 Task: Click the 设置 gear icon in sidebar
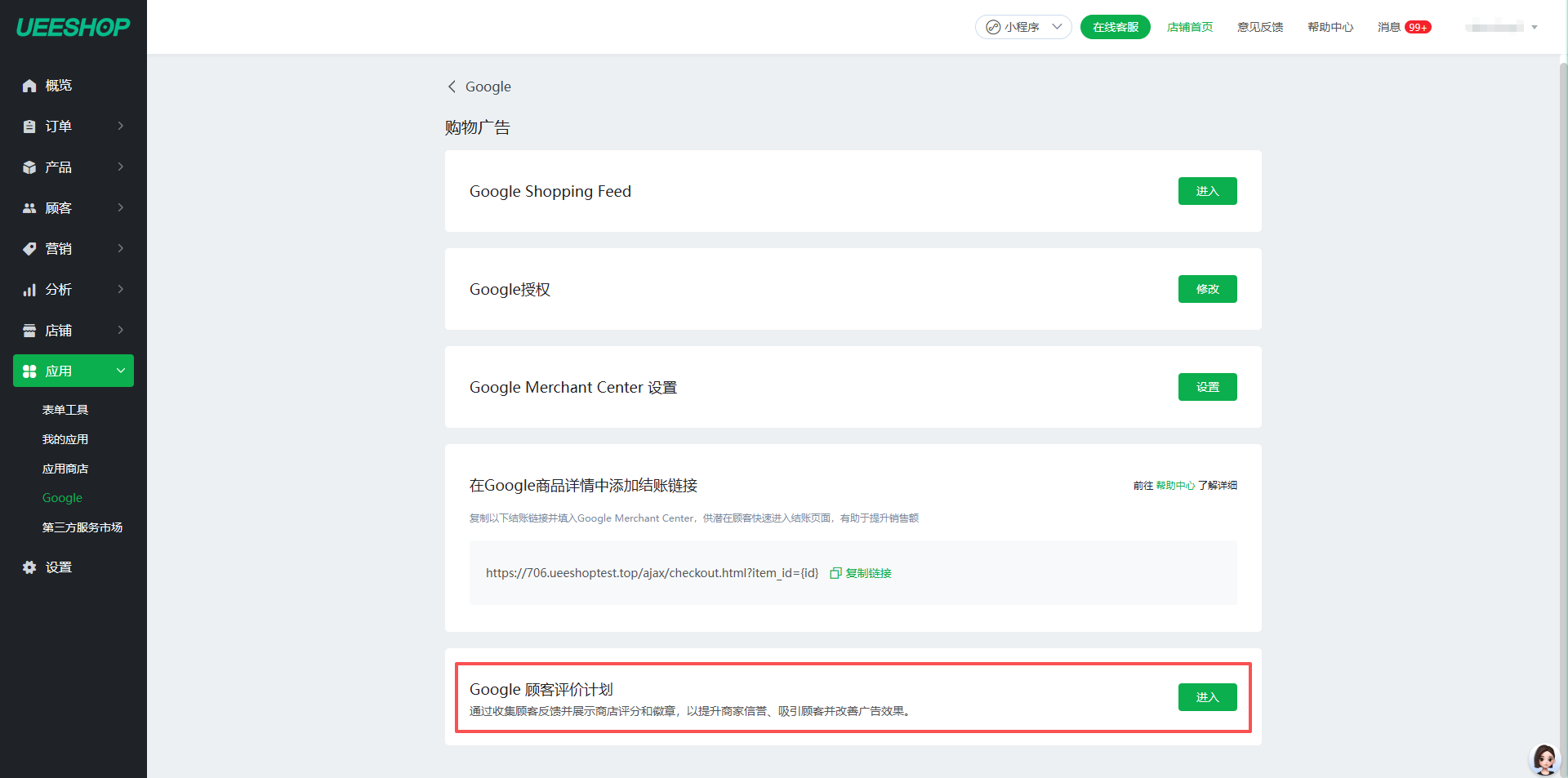(x=29, y=567)
